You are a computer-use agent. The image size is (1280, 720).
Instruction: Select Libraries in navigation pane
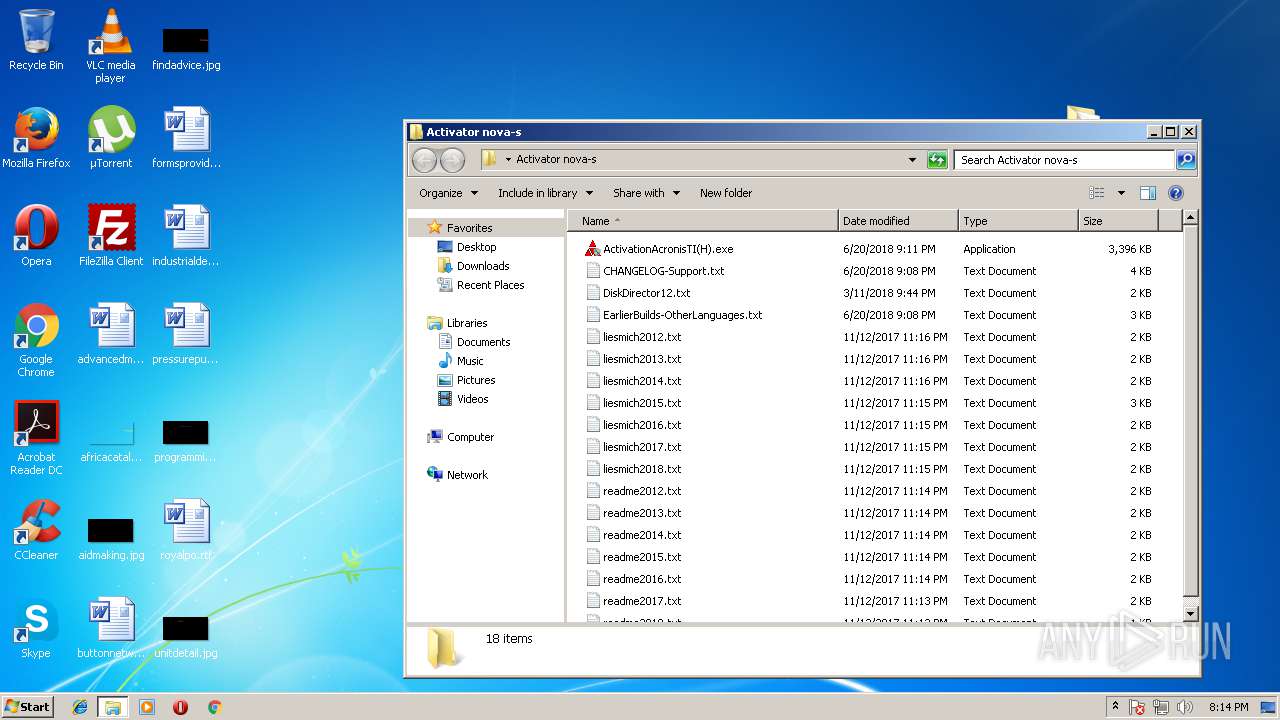tap(467, 323)
